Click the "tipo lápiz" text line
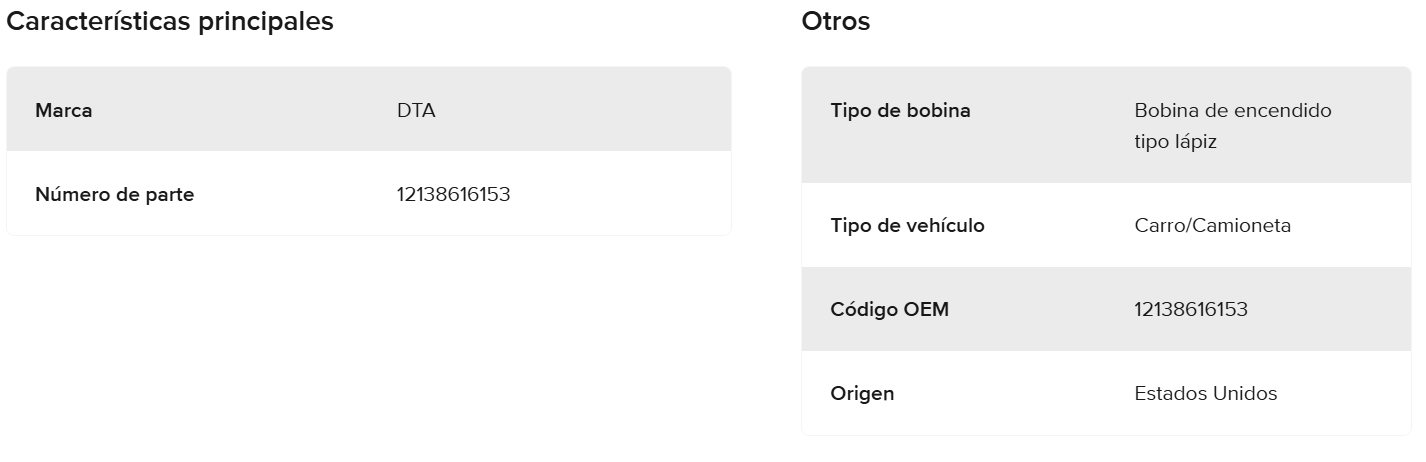Viewport: 1426px width, 462px height. [x=1176, y=142]
